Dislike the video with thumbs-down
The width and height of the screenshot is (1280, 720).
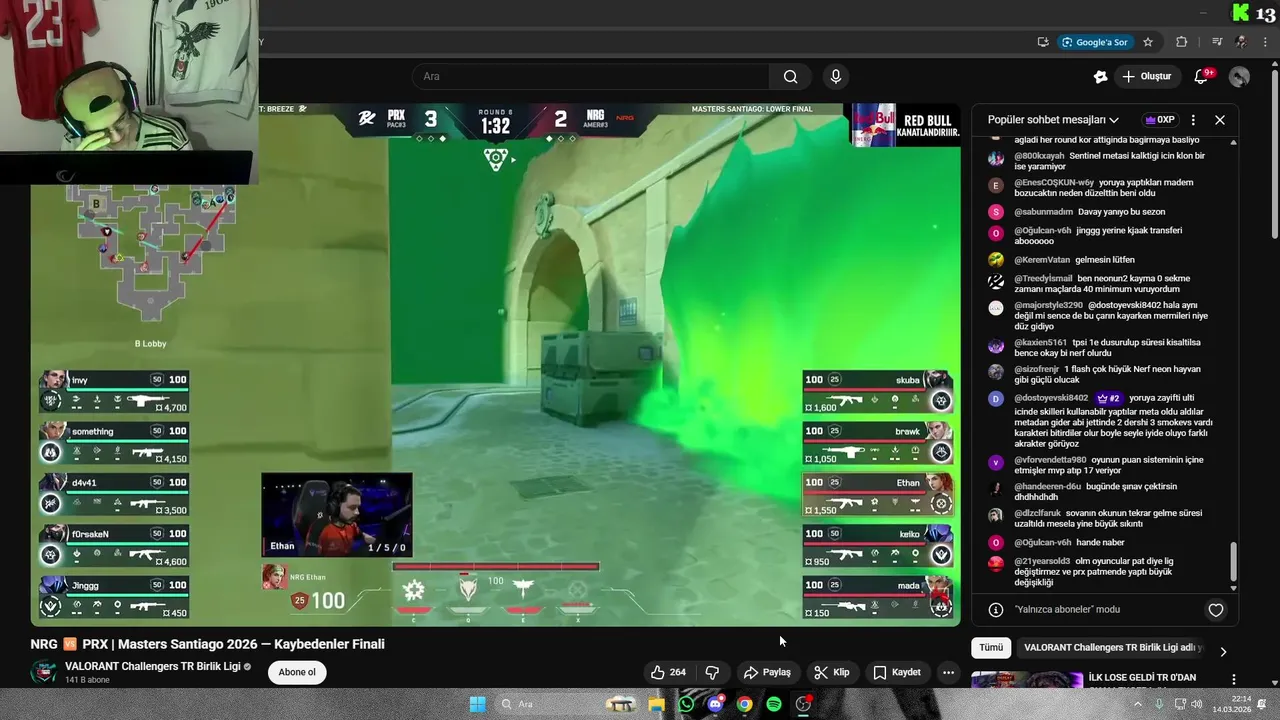pyautogui.click(x=713, y=672)
